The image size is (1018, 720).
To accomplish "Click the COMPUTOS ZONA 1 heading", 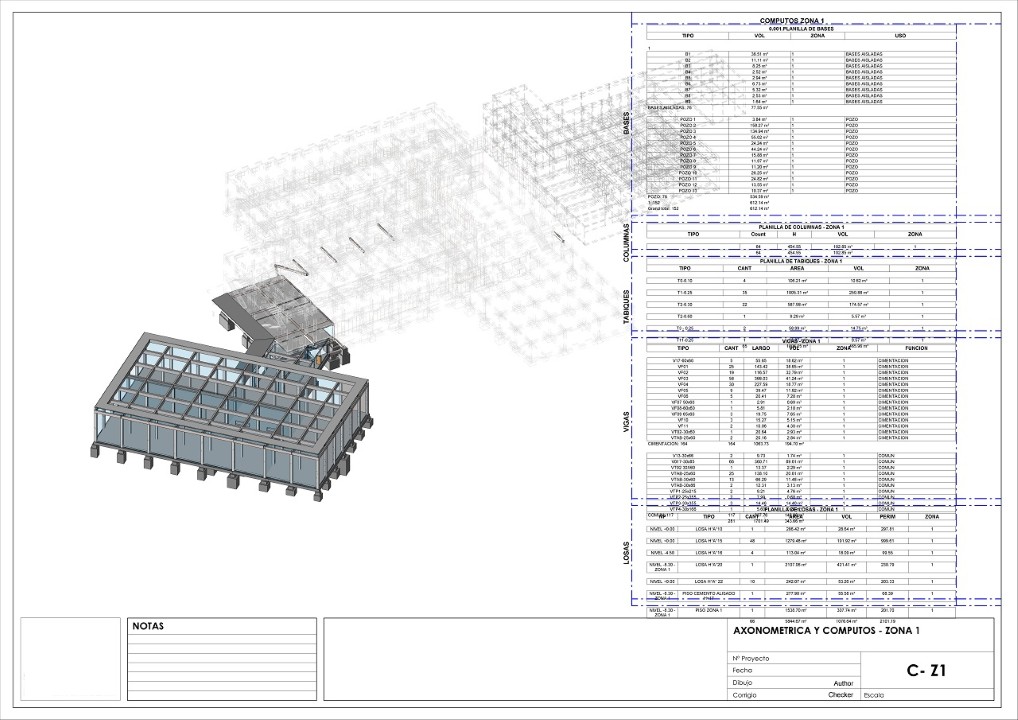I will tap(794, 20).
